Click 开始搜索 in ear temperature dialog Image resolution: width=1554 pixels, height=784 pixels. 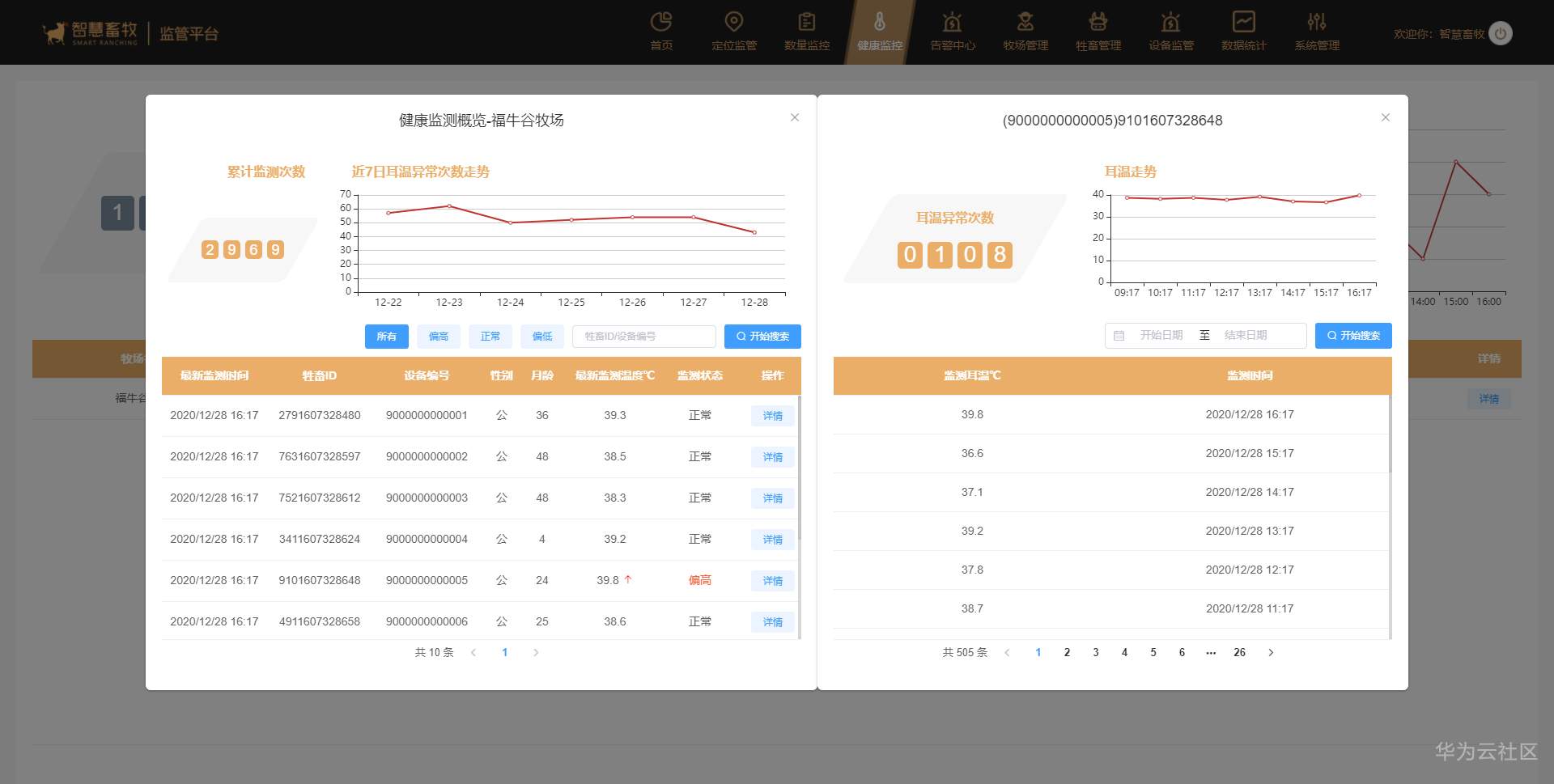pos(1353,336)
